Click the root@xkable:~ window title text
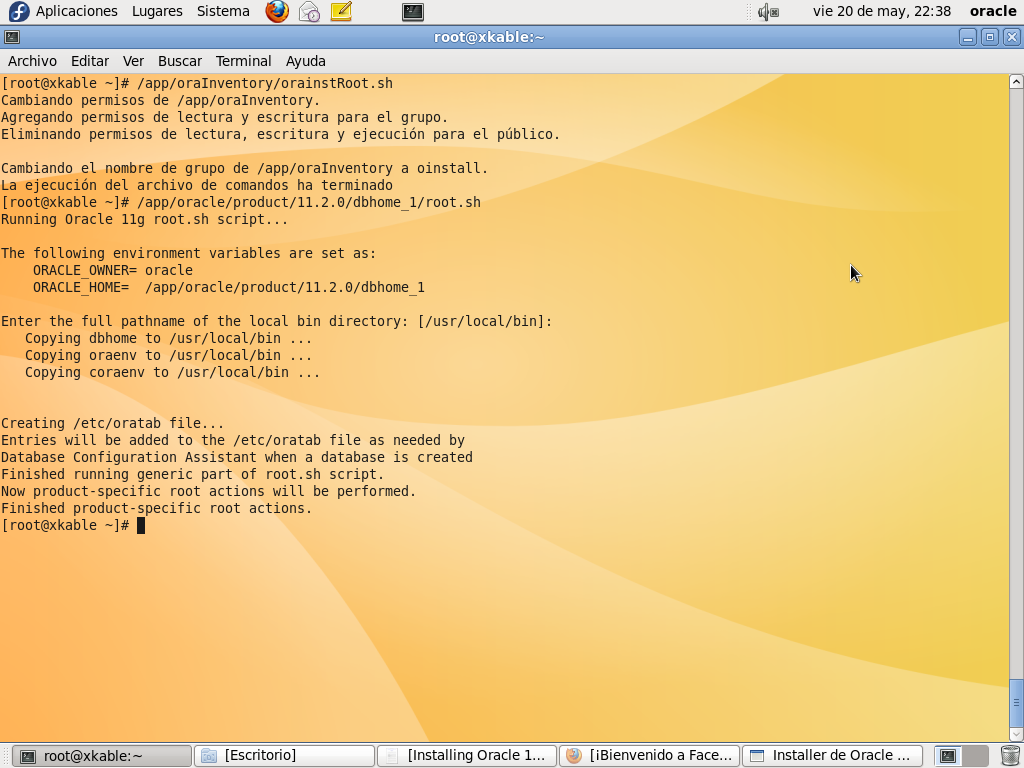The width and height of the screenshot is (1024, 768). coord(489,37)
